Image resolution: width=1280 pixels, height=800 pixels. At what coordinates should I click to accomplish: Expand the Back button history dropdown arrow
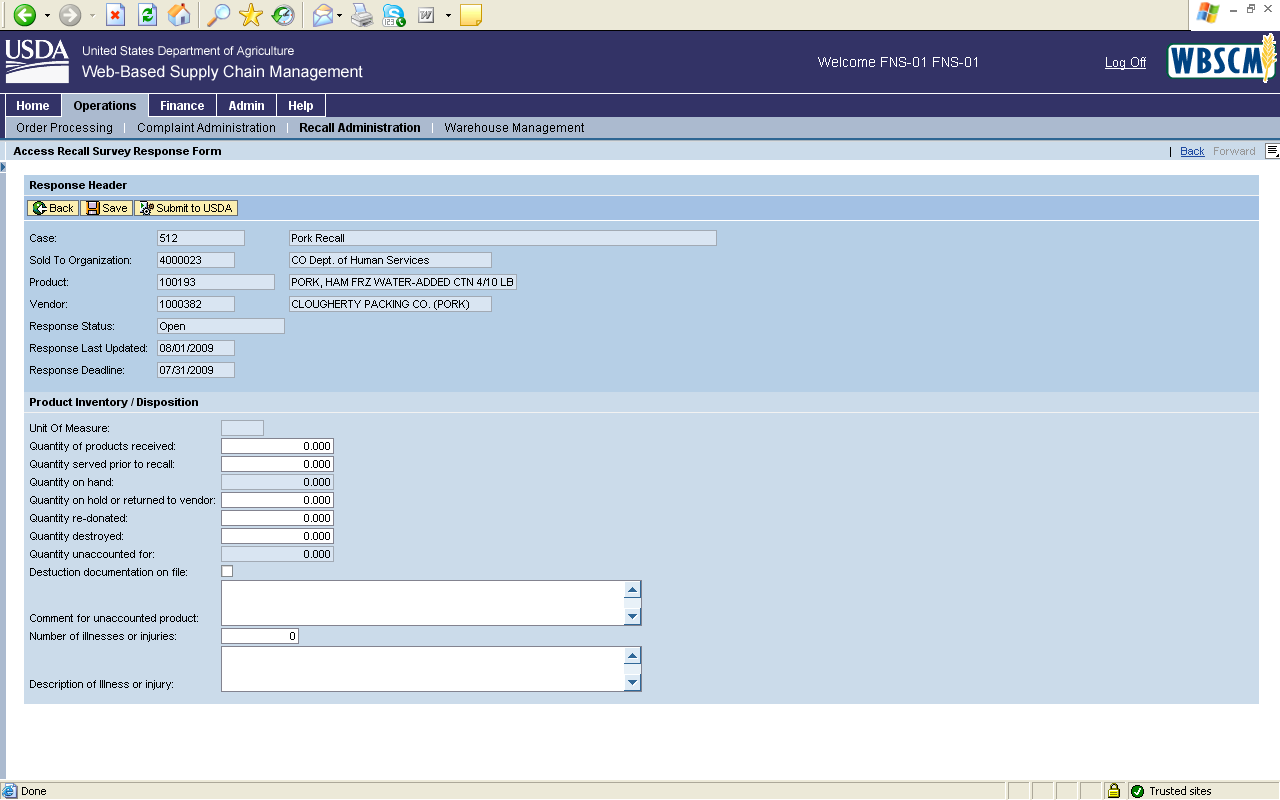[x=47, y=16]
